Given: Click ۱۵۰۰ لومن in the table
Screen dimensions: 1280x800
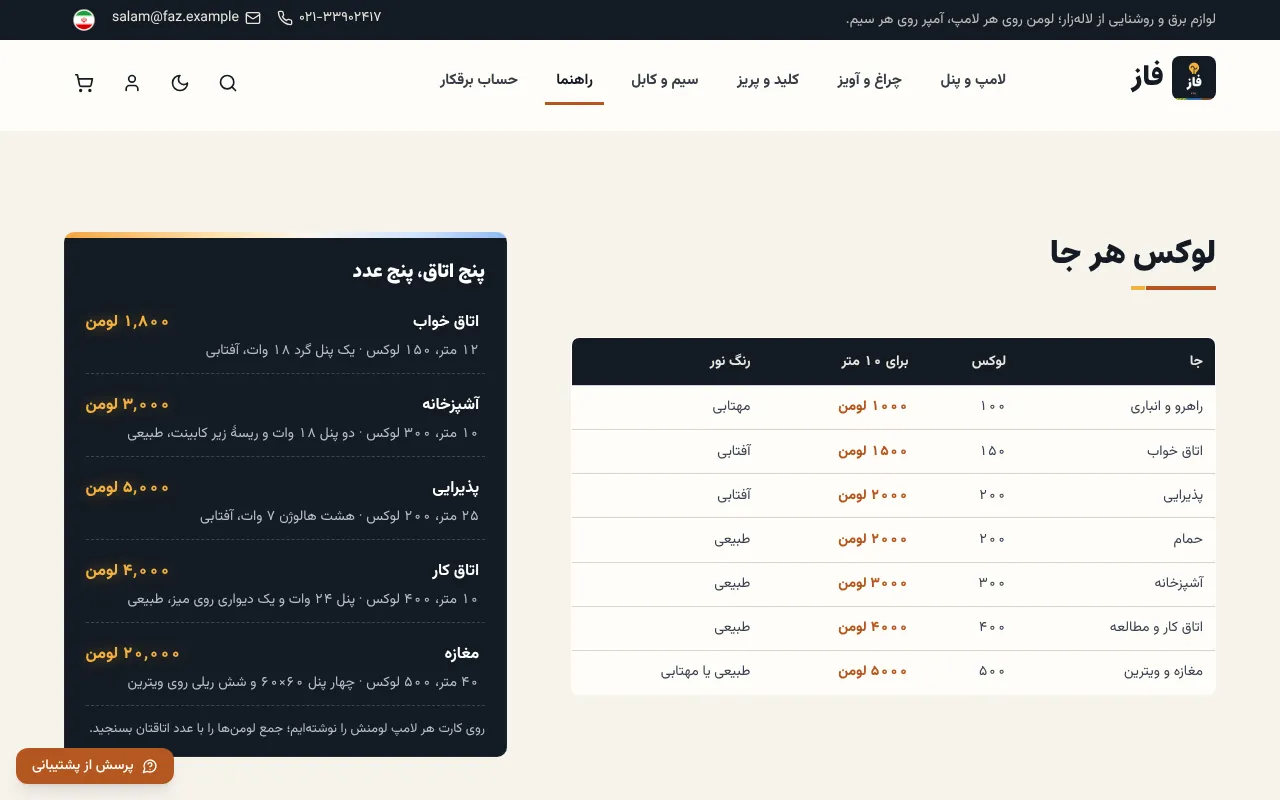Looking at the screenshot, I should [x=873, y=451].
